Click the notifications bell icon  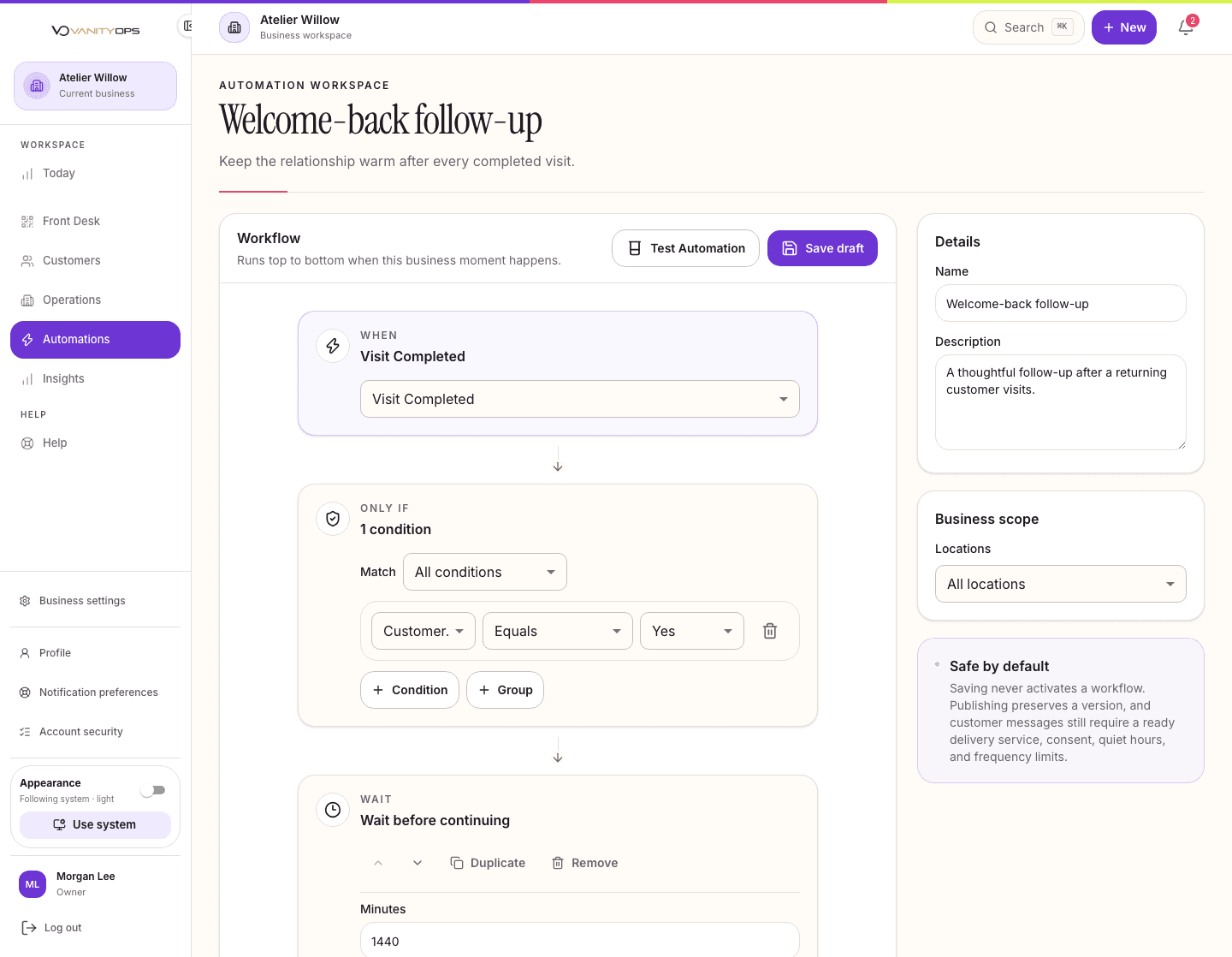[1186, 27]
